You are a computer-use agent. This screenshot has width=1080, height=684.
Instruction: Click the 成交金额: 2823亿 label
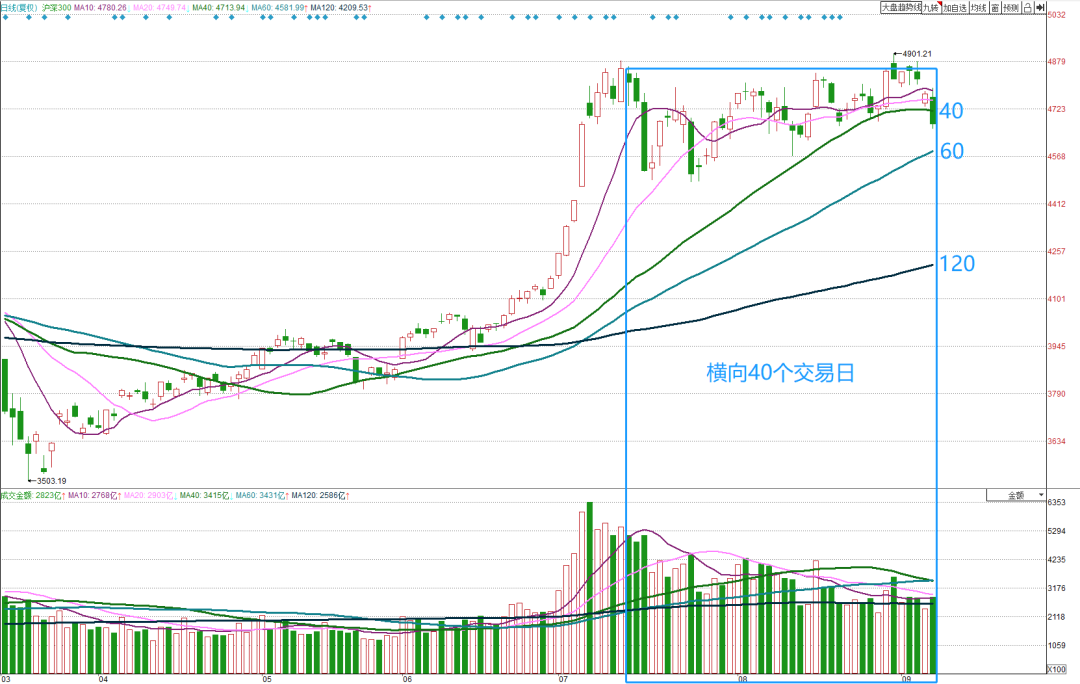pos(32,495)
